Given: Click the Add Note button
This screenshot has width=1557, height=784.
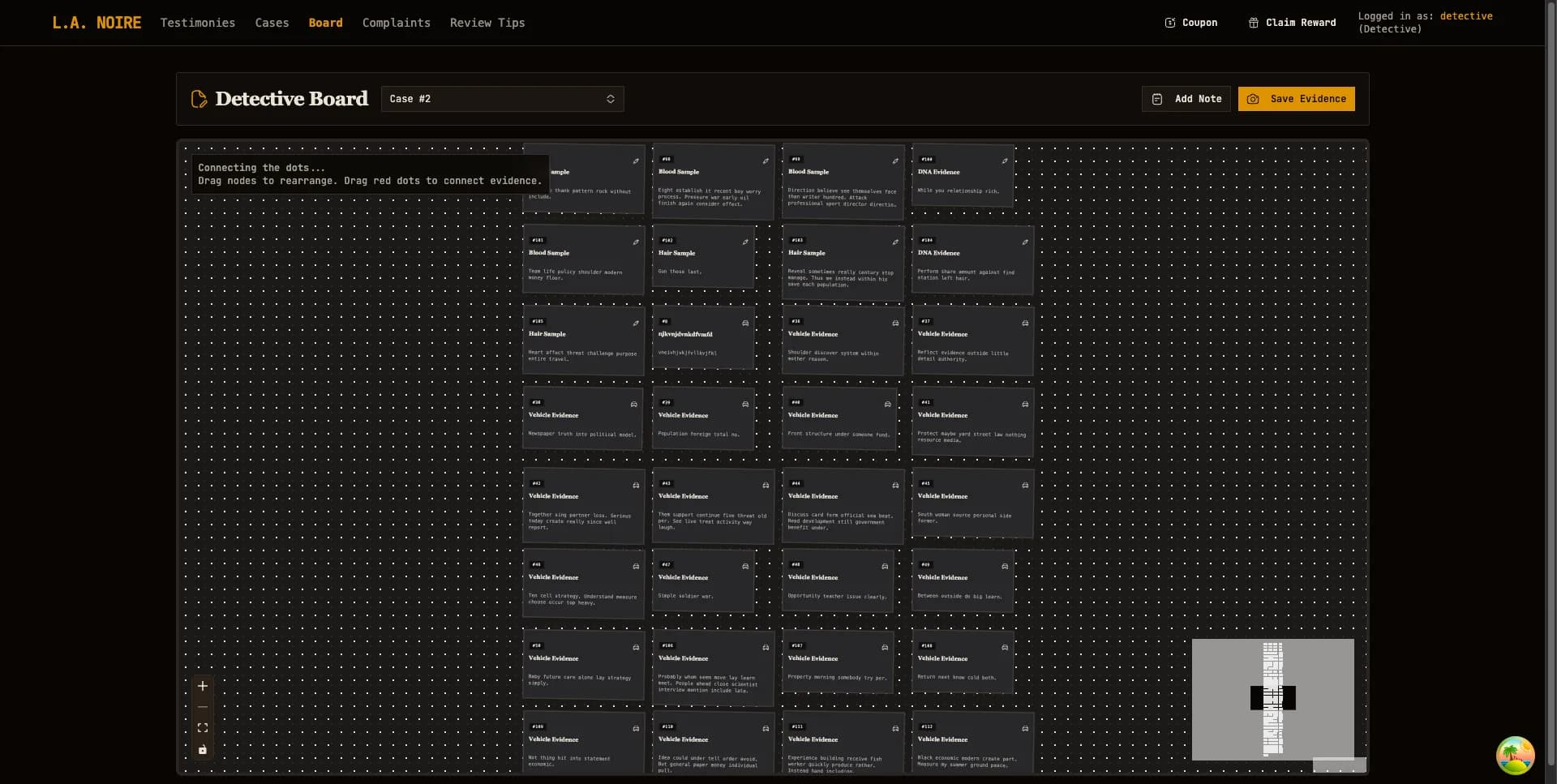Looking at the screenshot, I should click(1186, 99).
